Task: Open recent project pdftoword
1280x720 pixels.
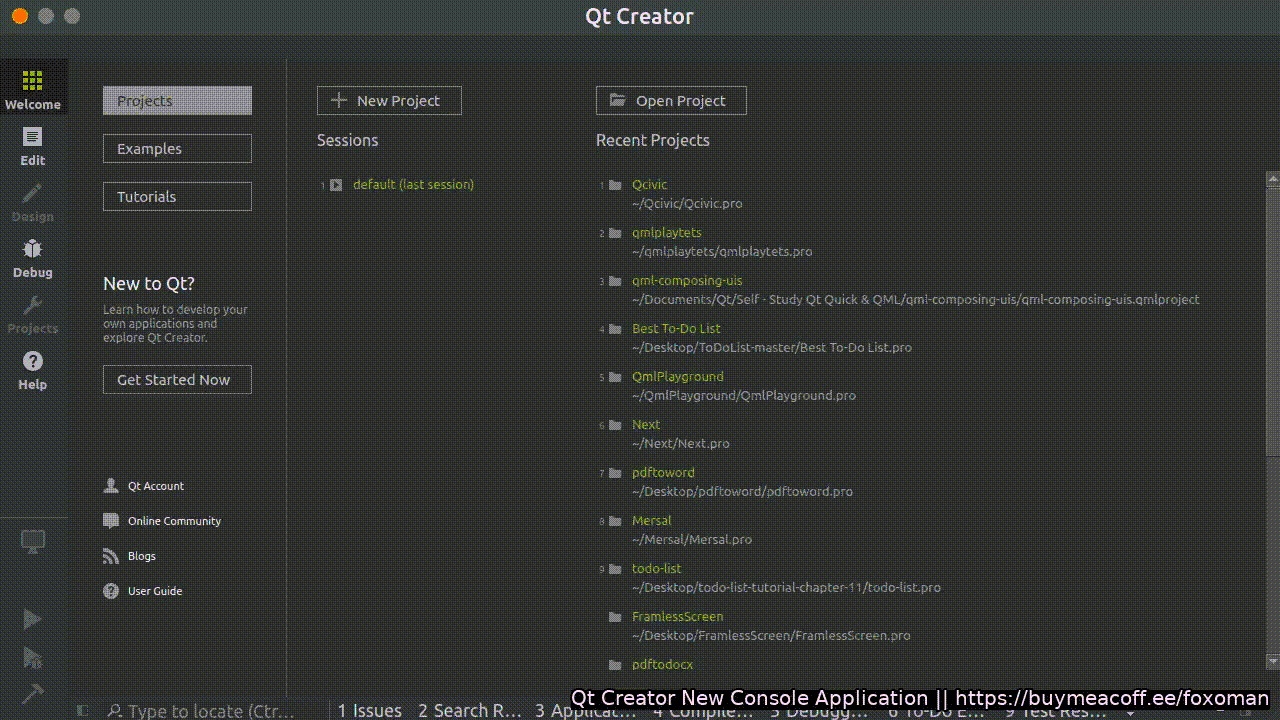Action: [663, 472]
